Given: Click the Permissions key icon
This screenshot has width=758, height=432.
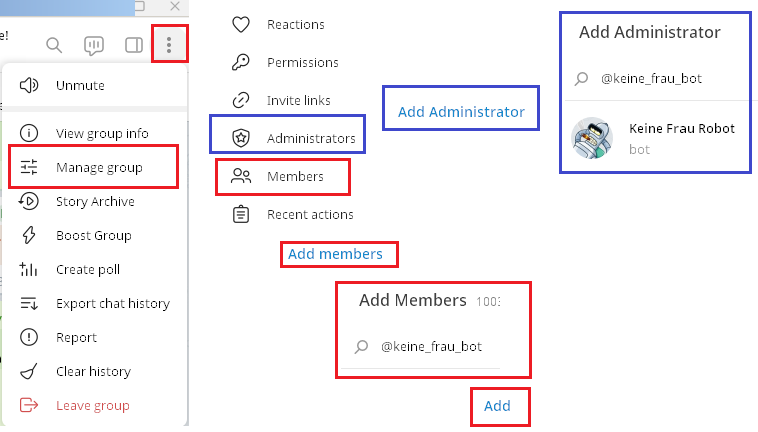Looking at the screenshot, I should [x=240, y=62].
